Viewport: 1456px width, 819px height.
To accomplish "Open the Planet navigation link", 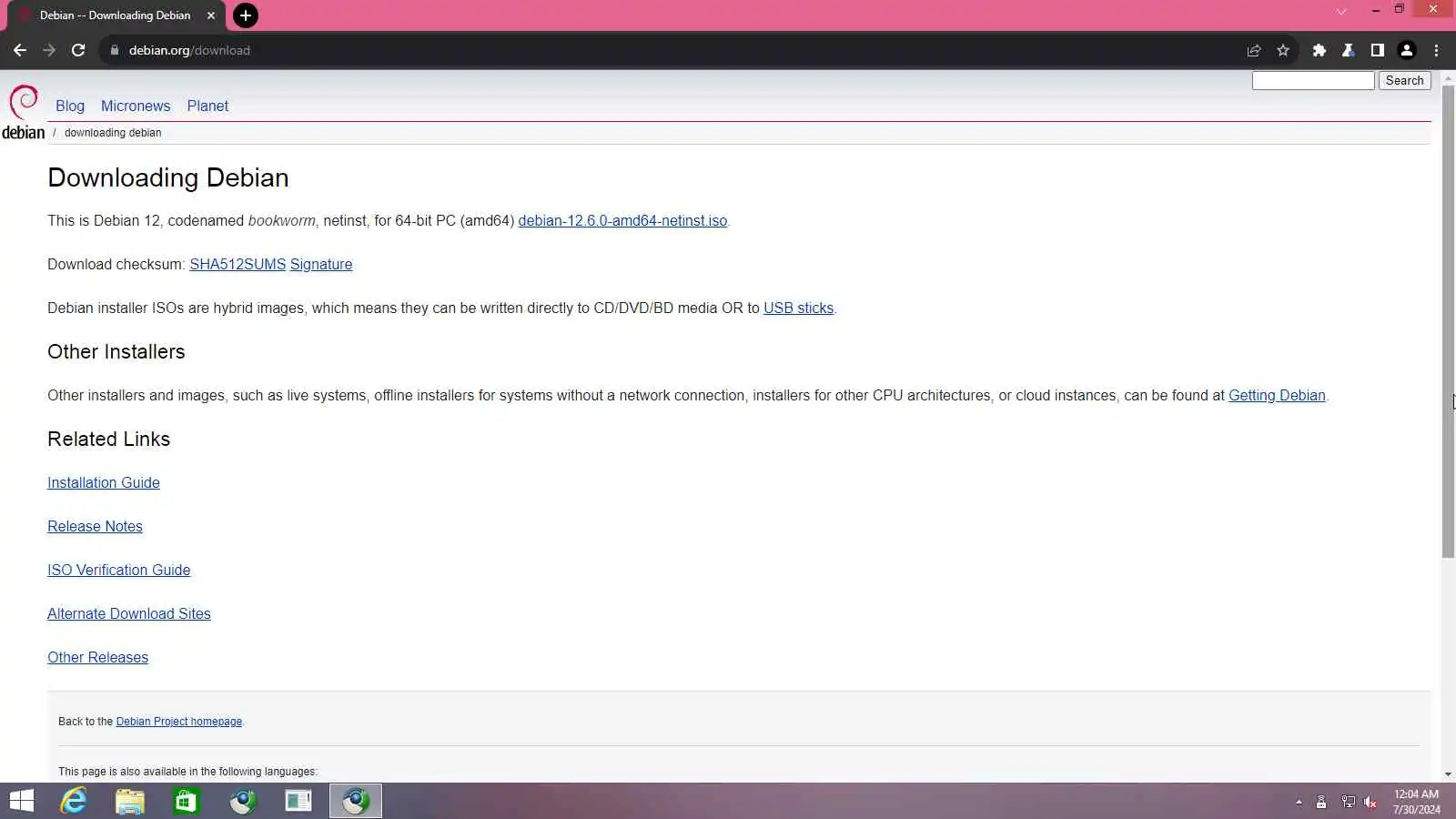I will (207, 106).
